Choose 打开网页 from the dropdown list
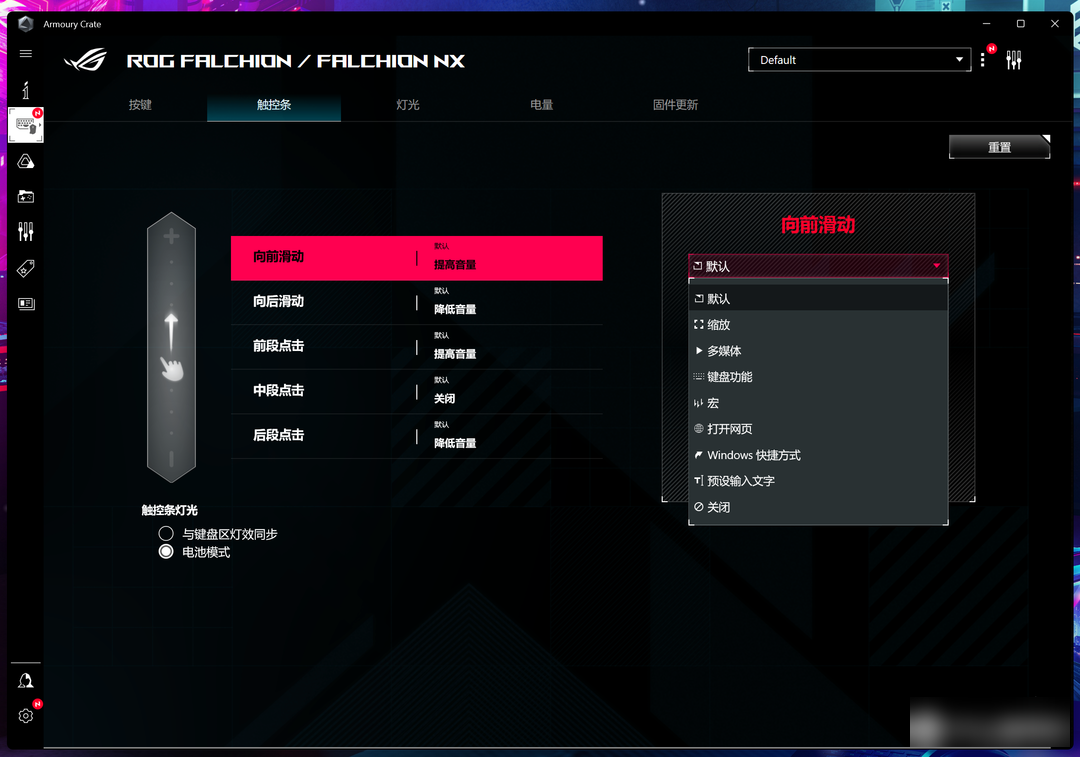The width and height of the screenshot is (1080, 757). pos(818,428)
